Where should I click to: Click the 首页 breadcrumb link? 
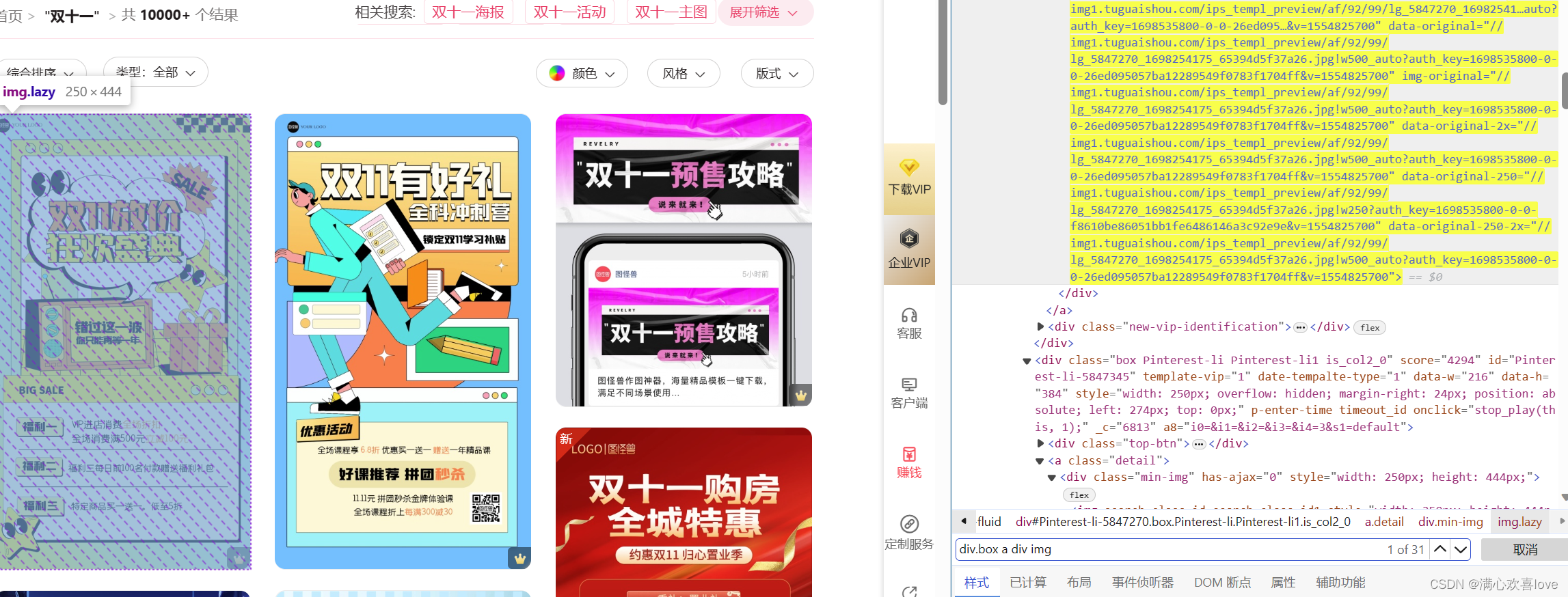pos(11,15)
